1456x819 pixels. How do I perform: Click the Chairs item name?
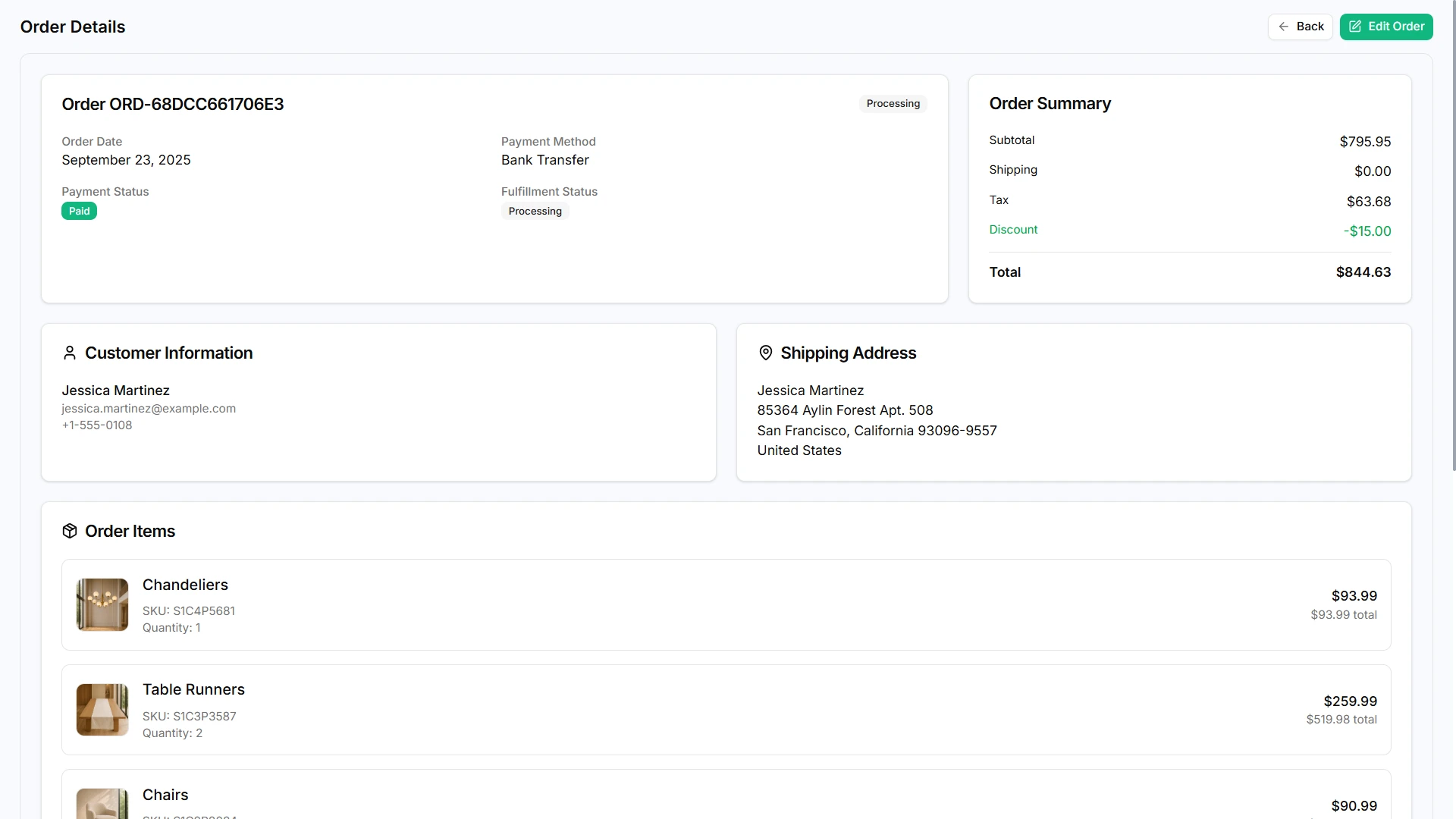pos(165,795)
